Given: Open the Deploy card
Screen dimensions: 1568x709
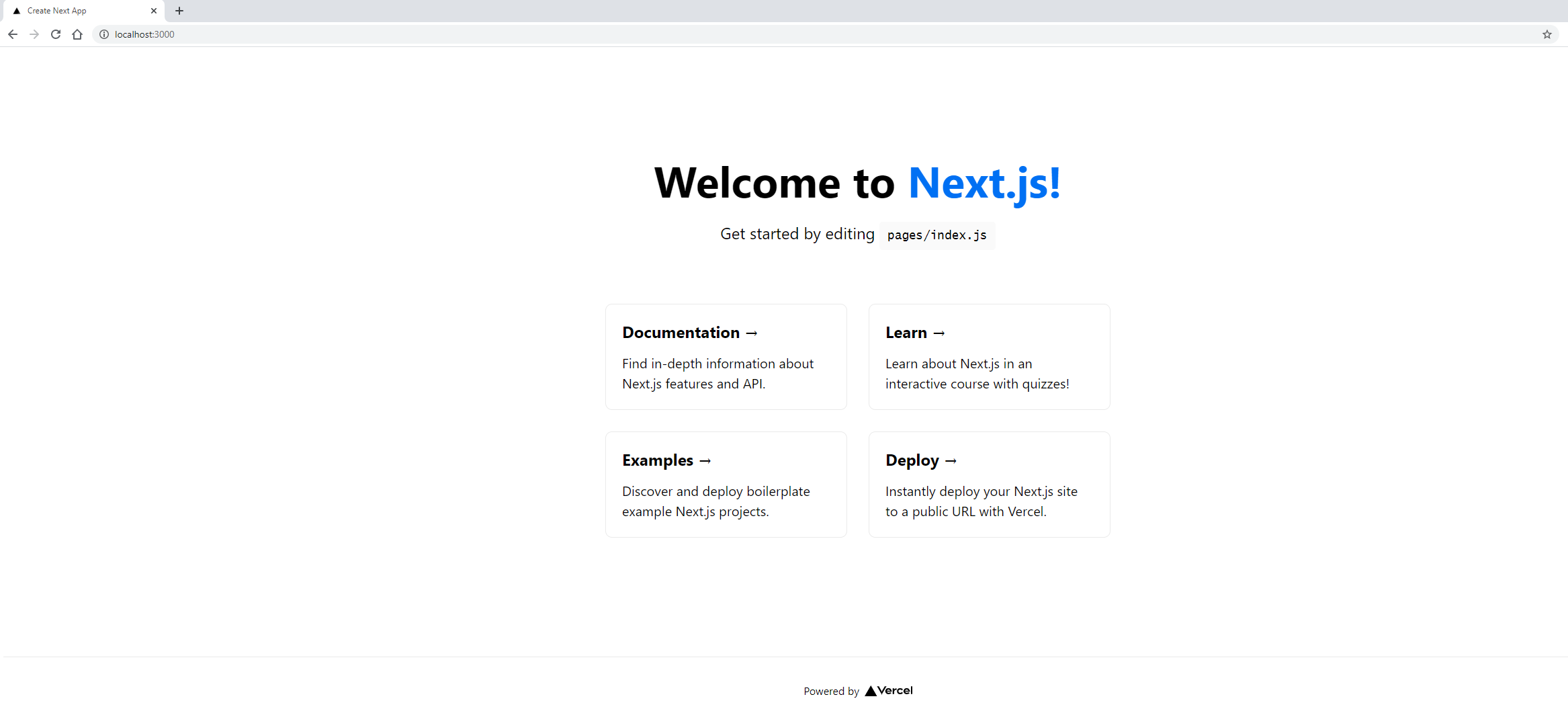Looking at the screenshot, I should point(990,485).
